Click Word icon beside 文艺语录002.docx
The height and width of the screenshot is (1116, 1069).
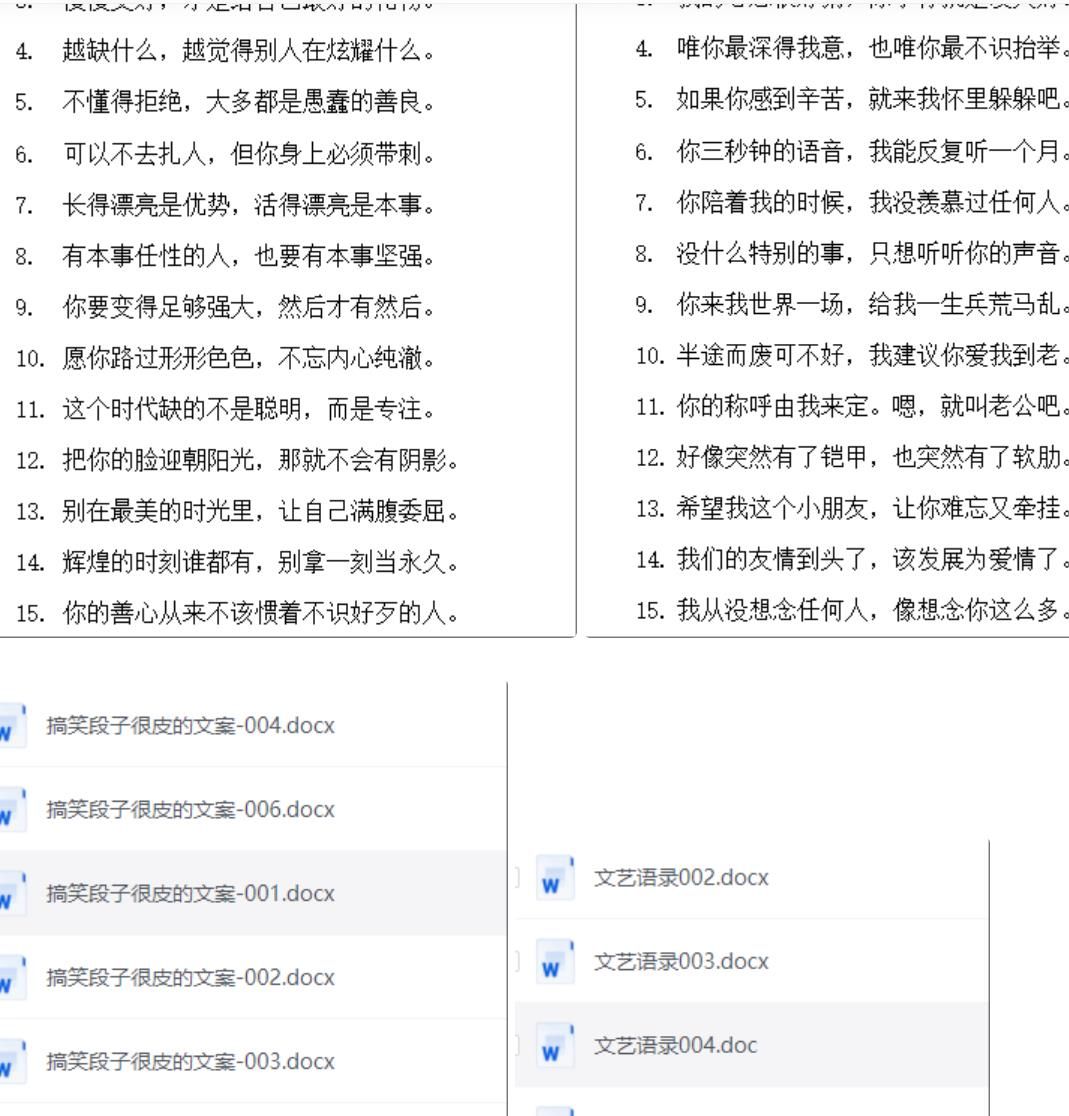554,878
